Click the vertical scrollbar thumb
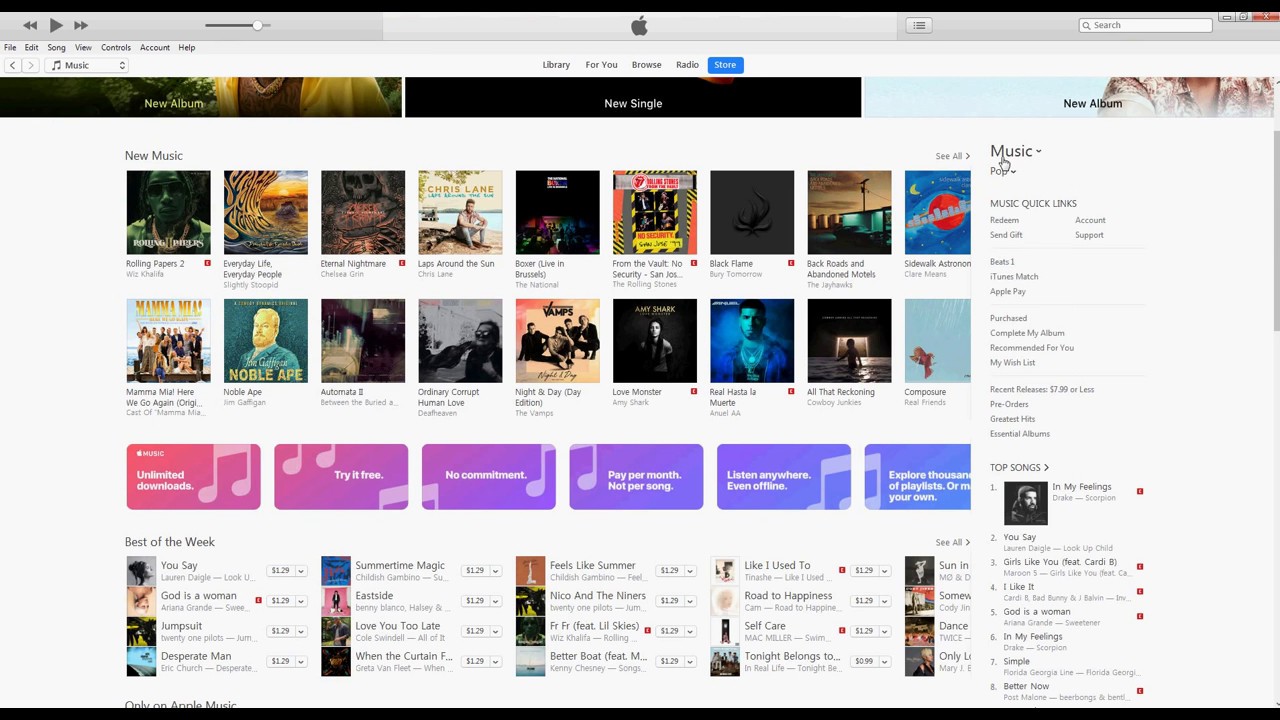This screenshot has width=1280, height=720. coord(1276,230)
